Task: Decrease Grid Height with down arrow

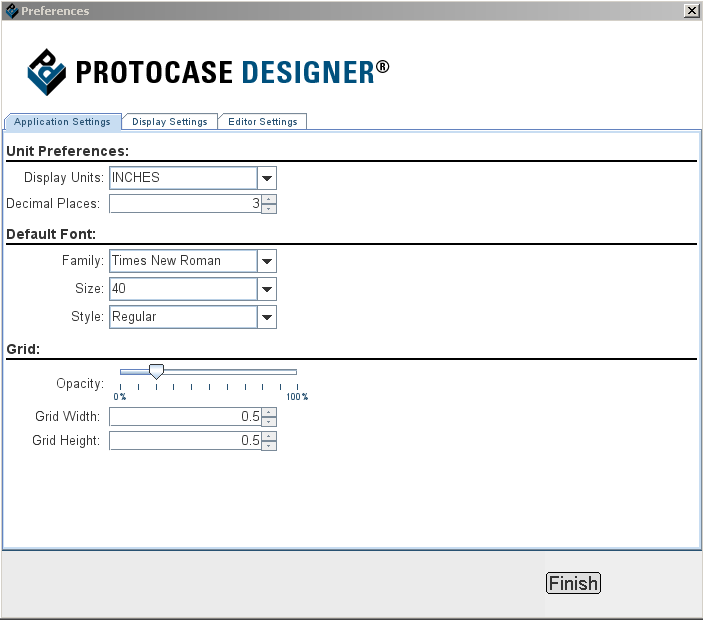Action: coord(269,446)
